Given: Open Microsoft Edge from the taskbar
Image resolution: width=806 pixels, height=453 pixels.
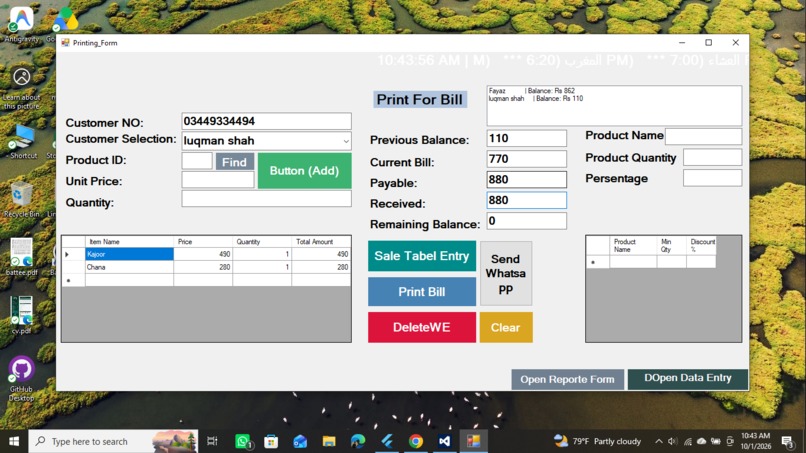Looking at the screenshot, I should coord(358,441).
